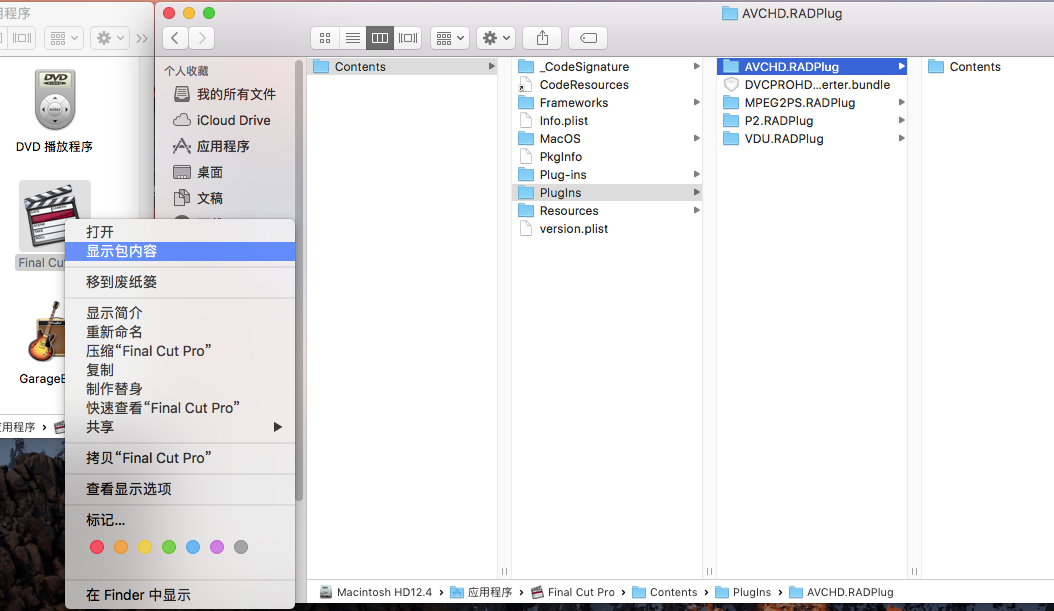This screenshot has height=611, width=1054.
Task: Choose 在 Finder 中显示 from context menu
Action: click(180, 595)
